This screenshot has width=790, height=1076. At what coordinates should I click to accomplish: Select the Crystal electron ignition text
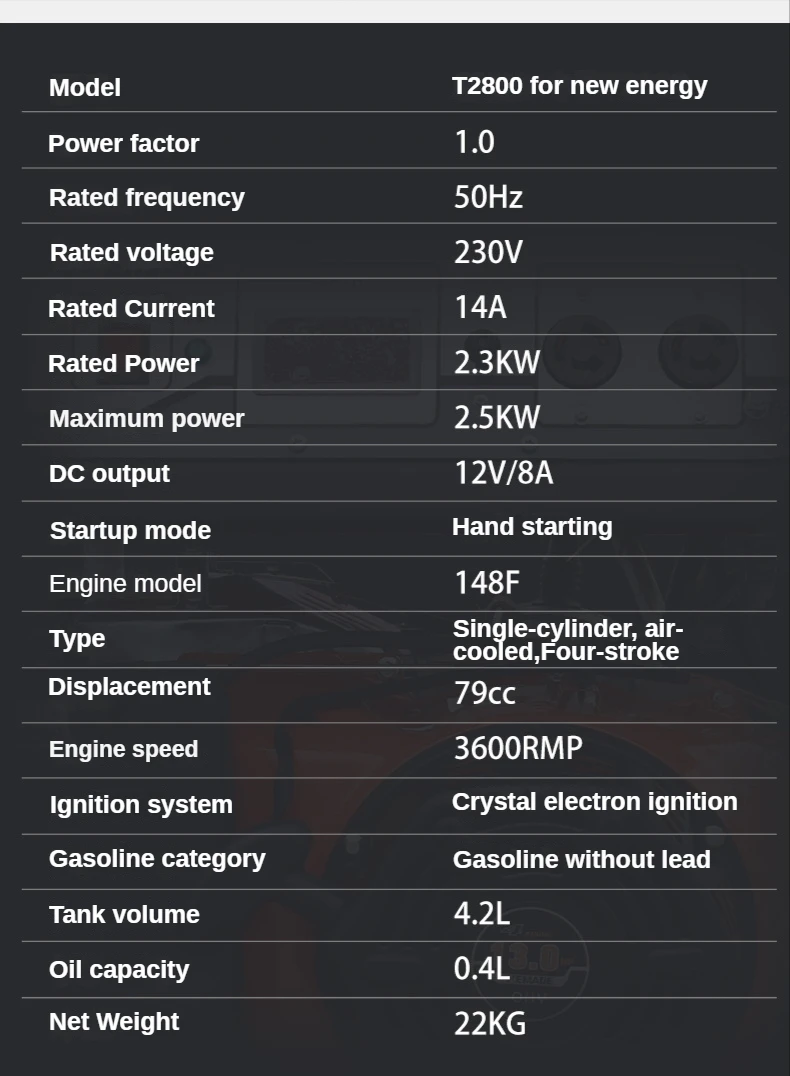pyautogui.click(x=594, y=802)
